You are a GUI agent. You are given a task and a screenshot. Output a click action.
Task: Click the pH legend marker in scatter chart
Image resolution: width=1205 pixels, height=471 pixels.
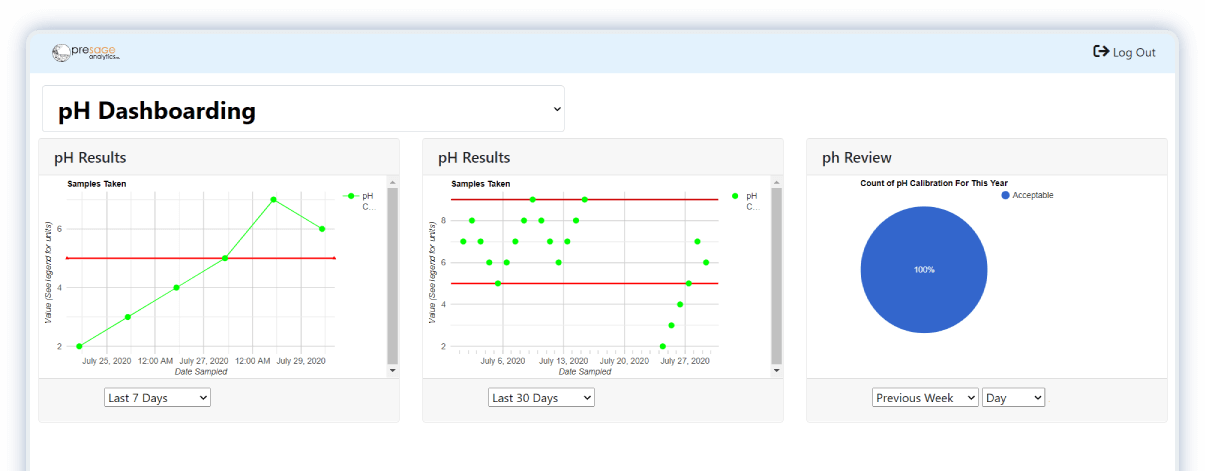coord(735,196)
